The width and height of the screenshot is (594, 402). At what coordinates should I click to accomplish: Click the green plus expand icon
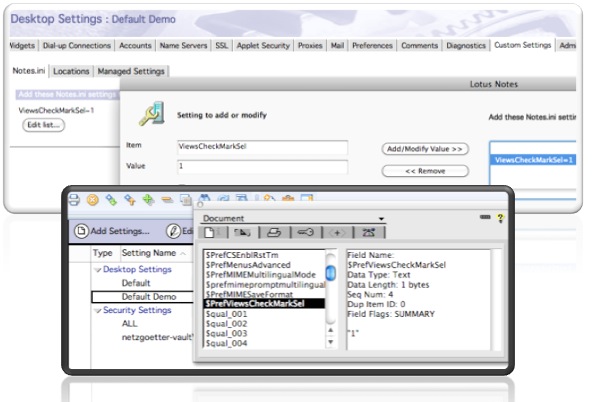tap(148, 200)
